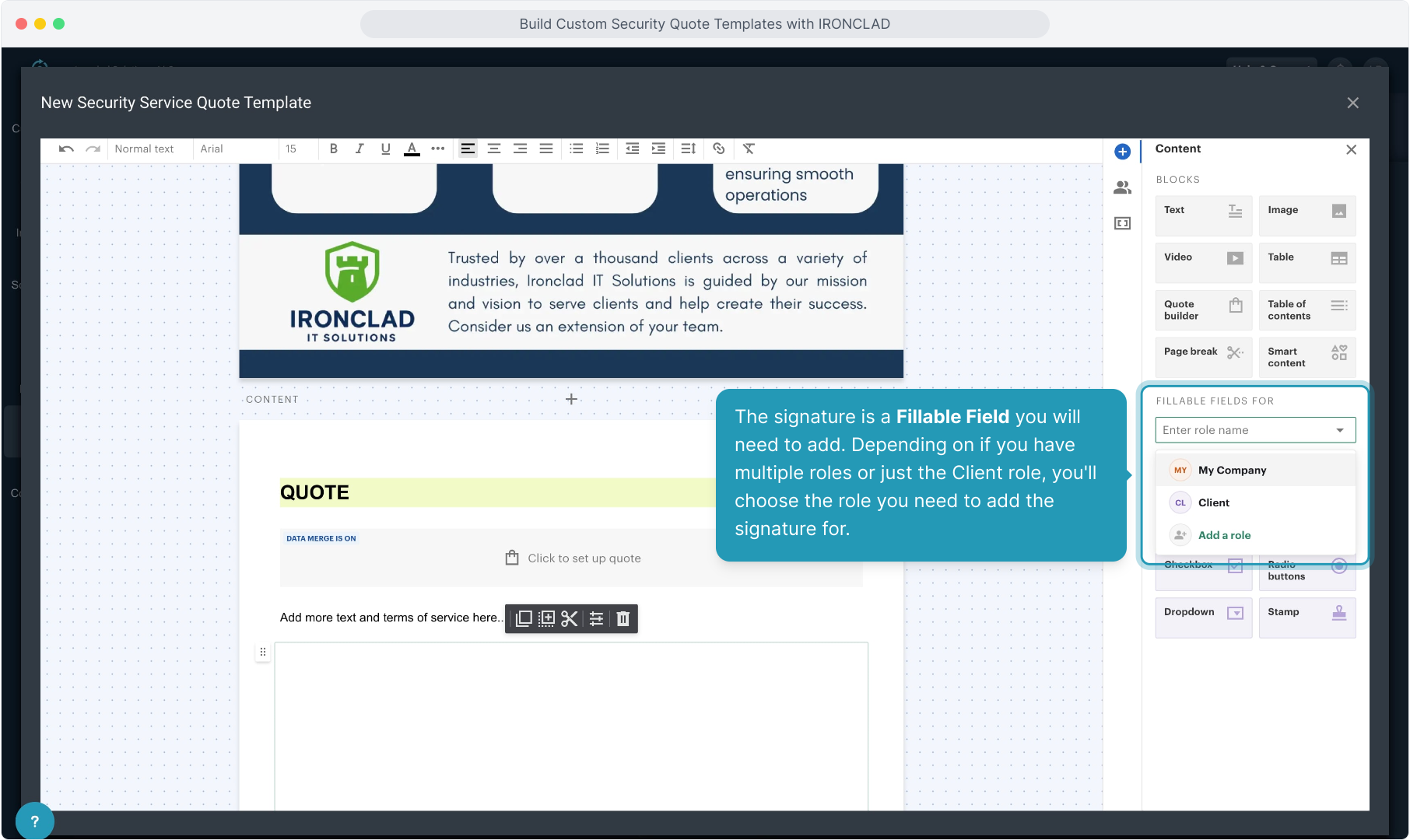The width and height of the screenshot is (1410, 840).
Task: Open the recipients people icon panel
Action: click(1122, 187)
